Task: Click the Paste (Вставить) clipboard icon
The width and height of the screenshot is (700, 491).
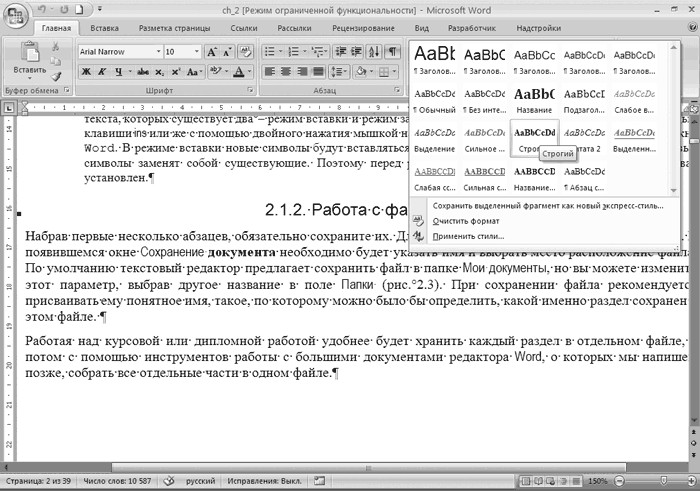Action: click(x=29, y=57)
